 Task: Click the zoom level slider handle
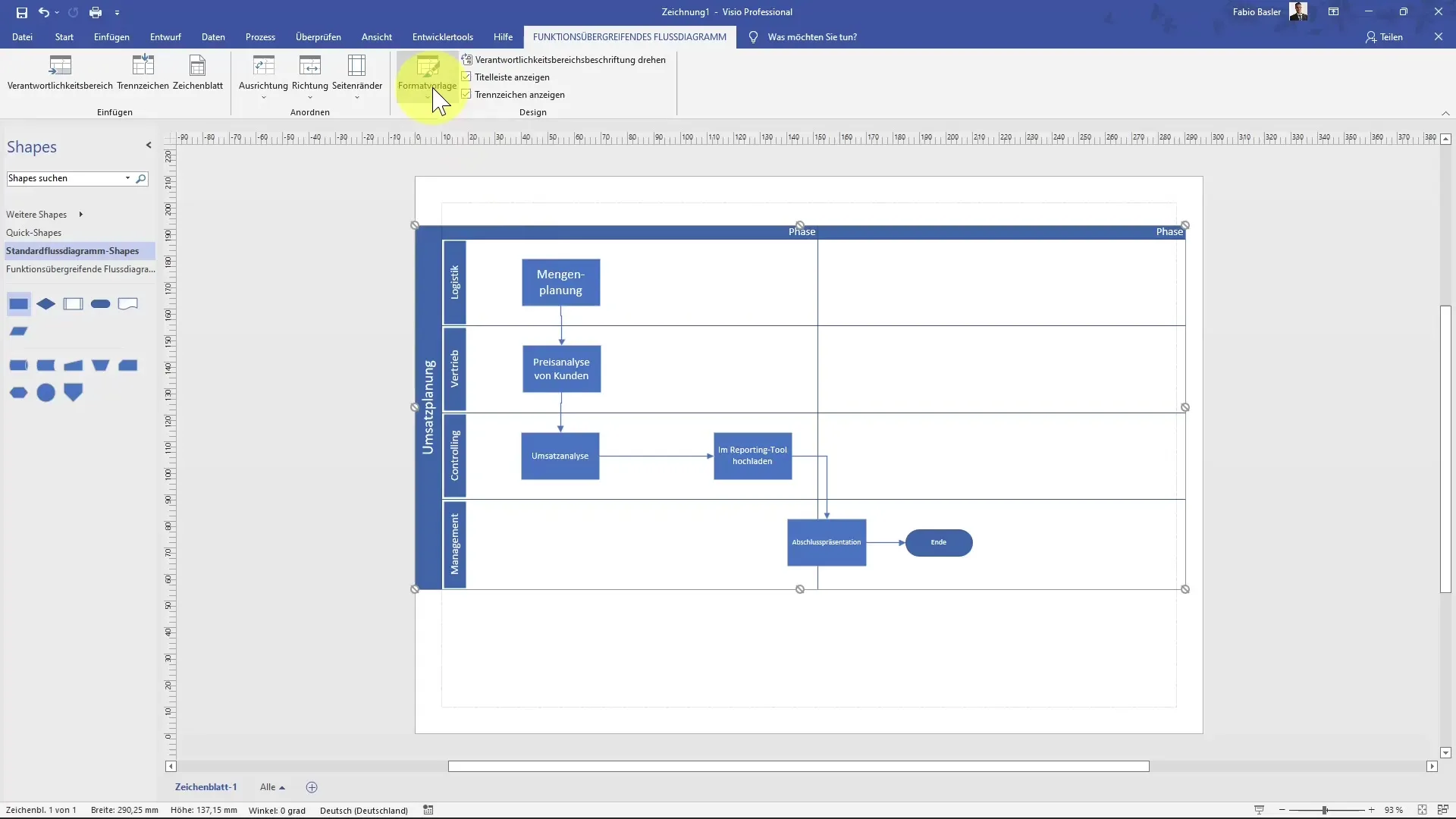[1325, 811]
